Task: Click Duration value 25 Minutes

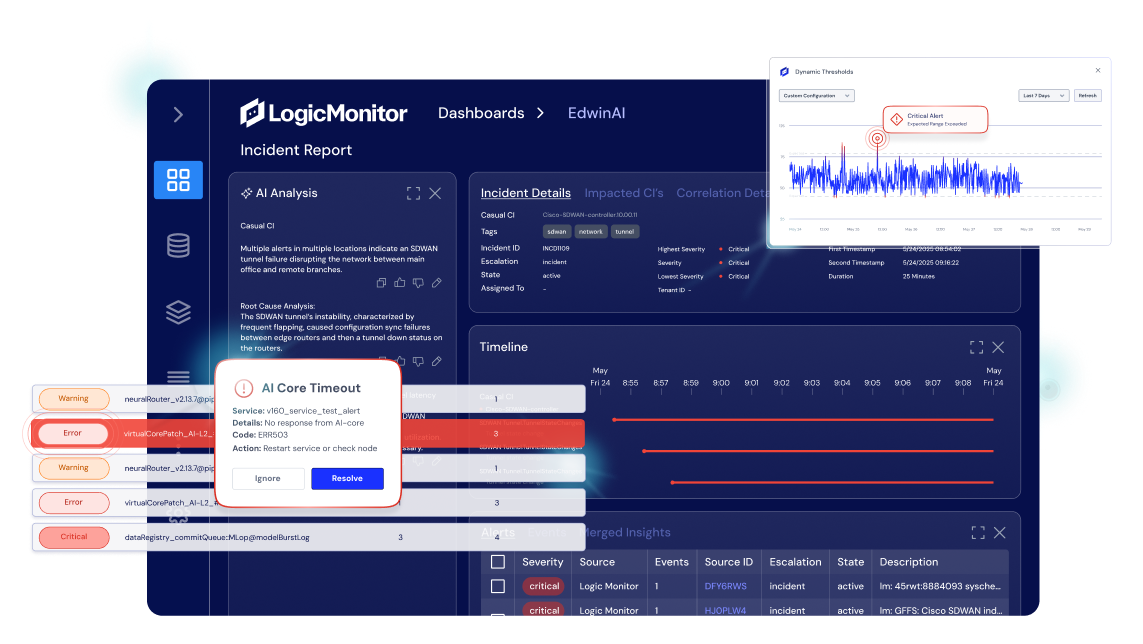Action: pos(918,276)
